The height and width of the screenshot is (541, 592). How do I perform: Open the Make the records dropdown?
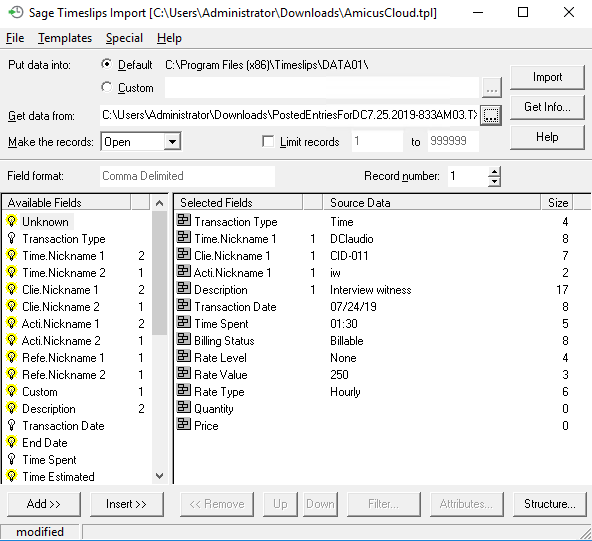coord(172,142)
